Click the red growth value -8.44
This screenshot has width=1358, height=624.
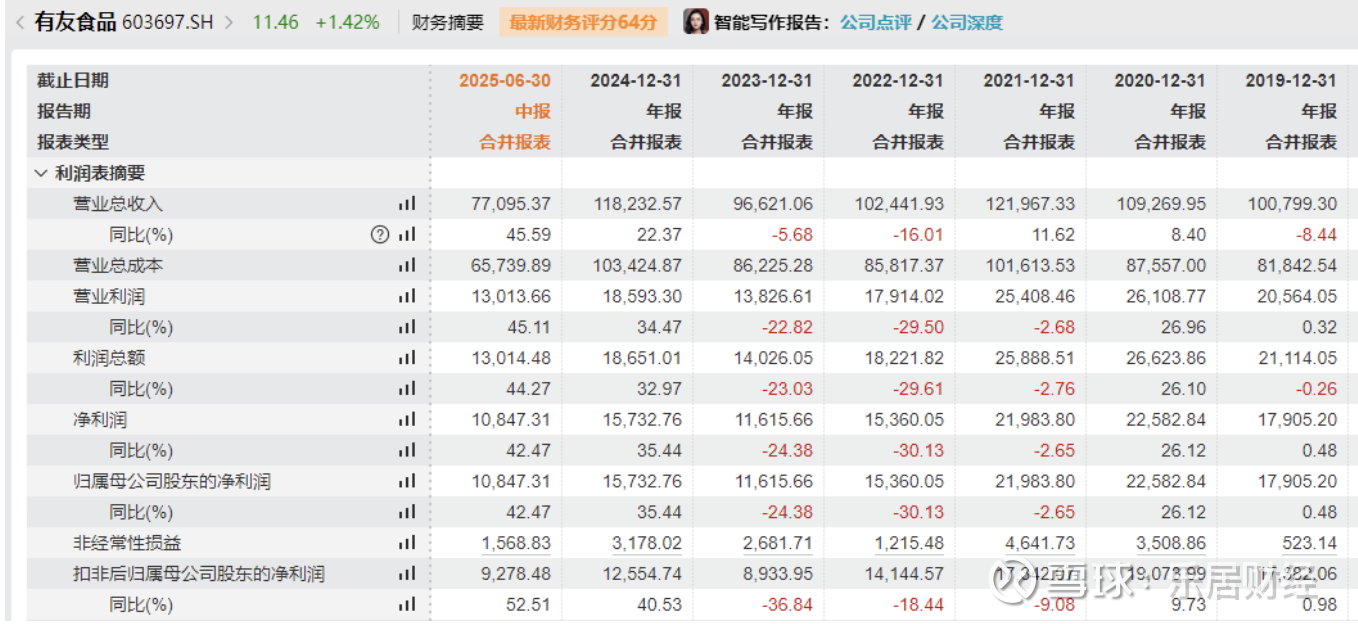1316,235
